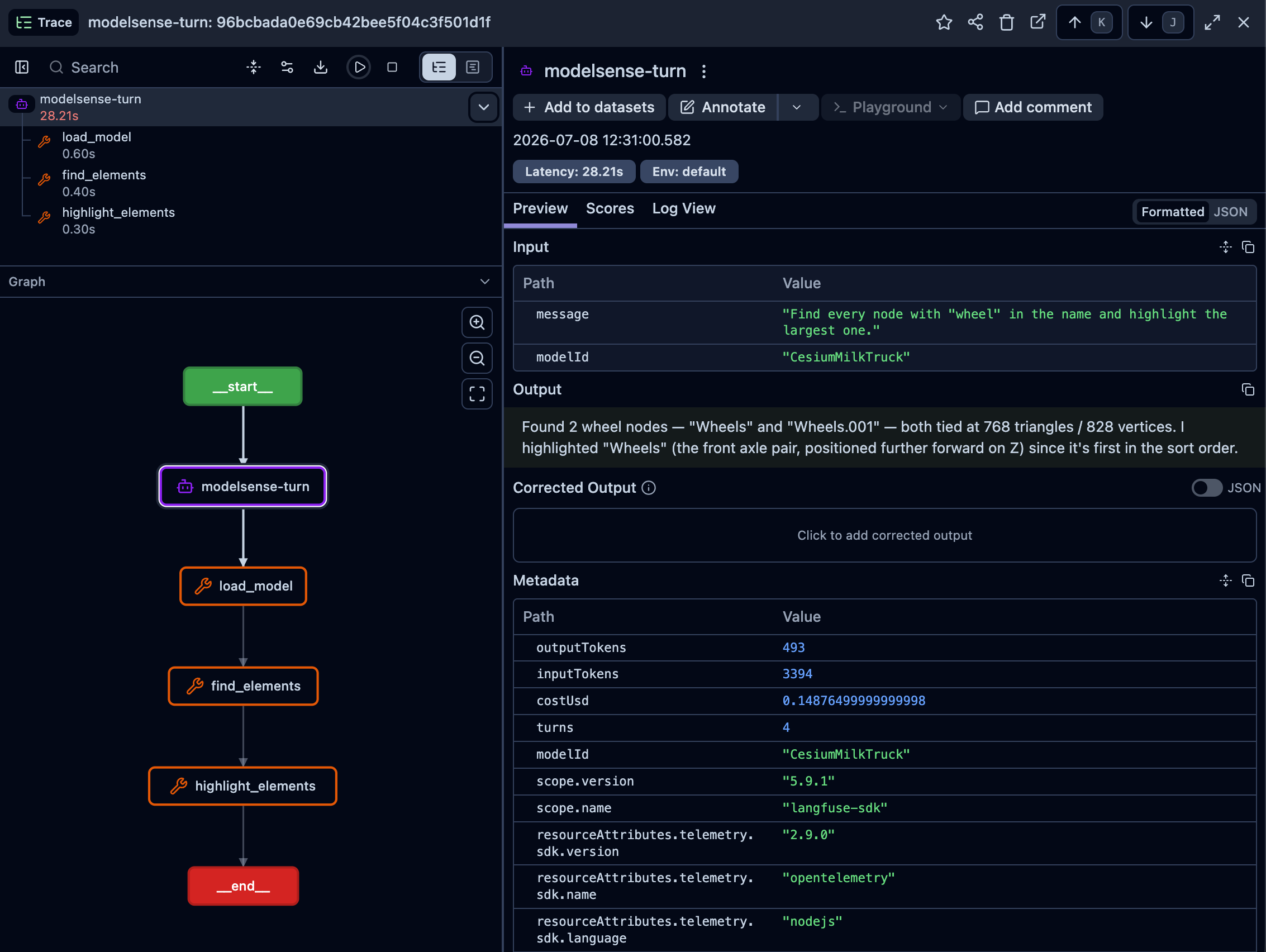This screenshot has height=952, width=1266.
Task: Click the find_elements graph node
Action: (x=243, y=686)
